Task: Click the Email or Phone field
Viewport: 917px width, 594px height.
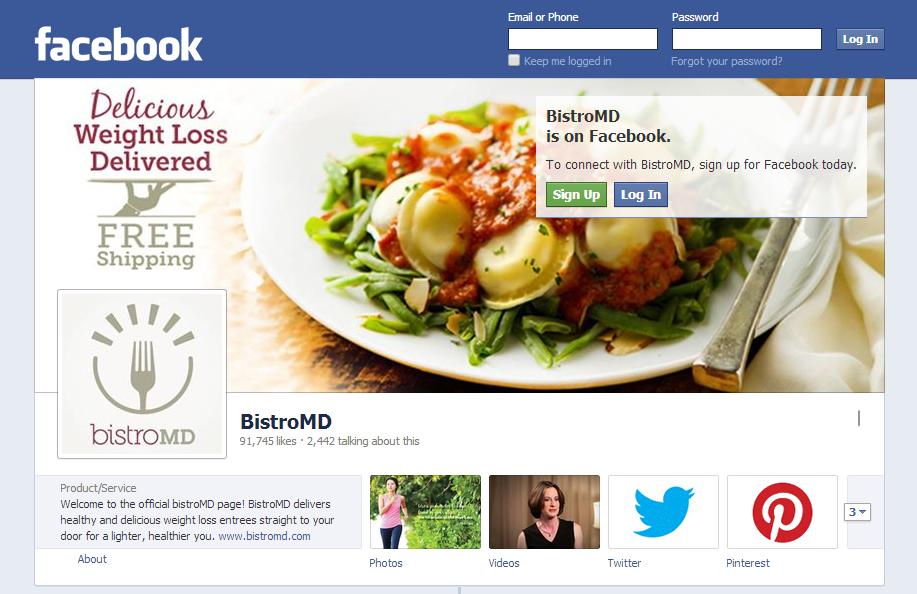Action: click(582, 39)
